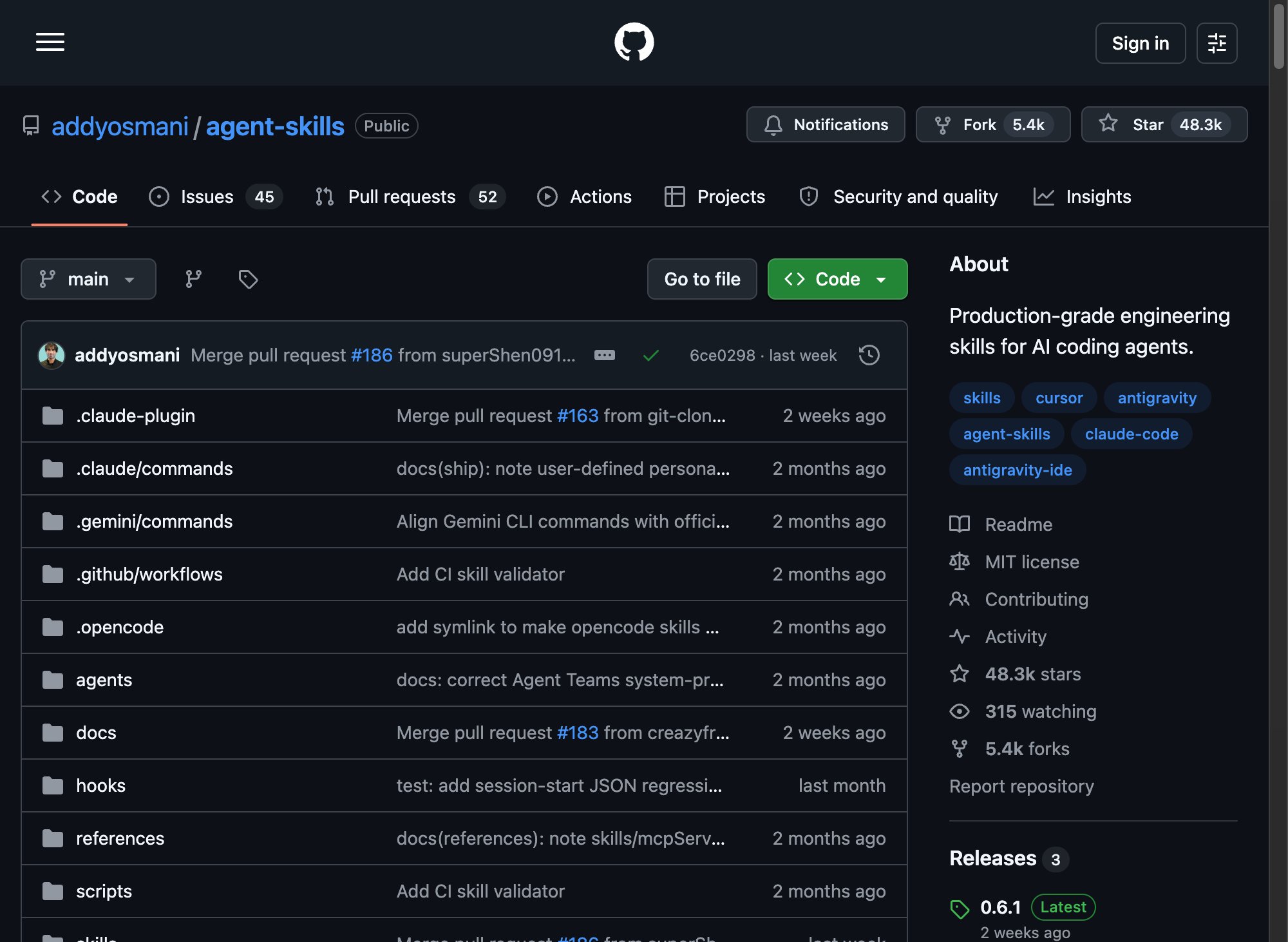This screenshot has width=1288, height=942.
Task: Open the addyosmani owner profile link
Action: [x=120, y=126]
